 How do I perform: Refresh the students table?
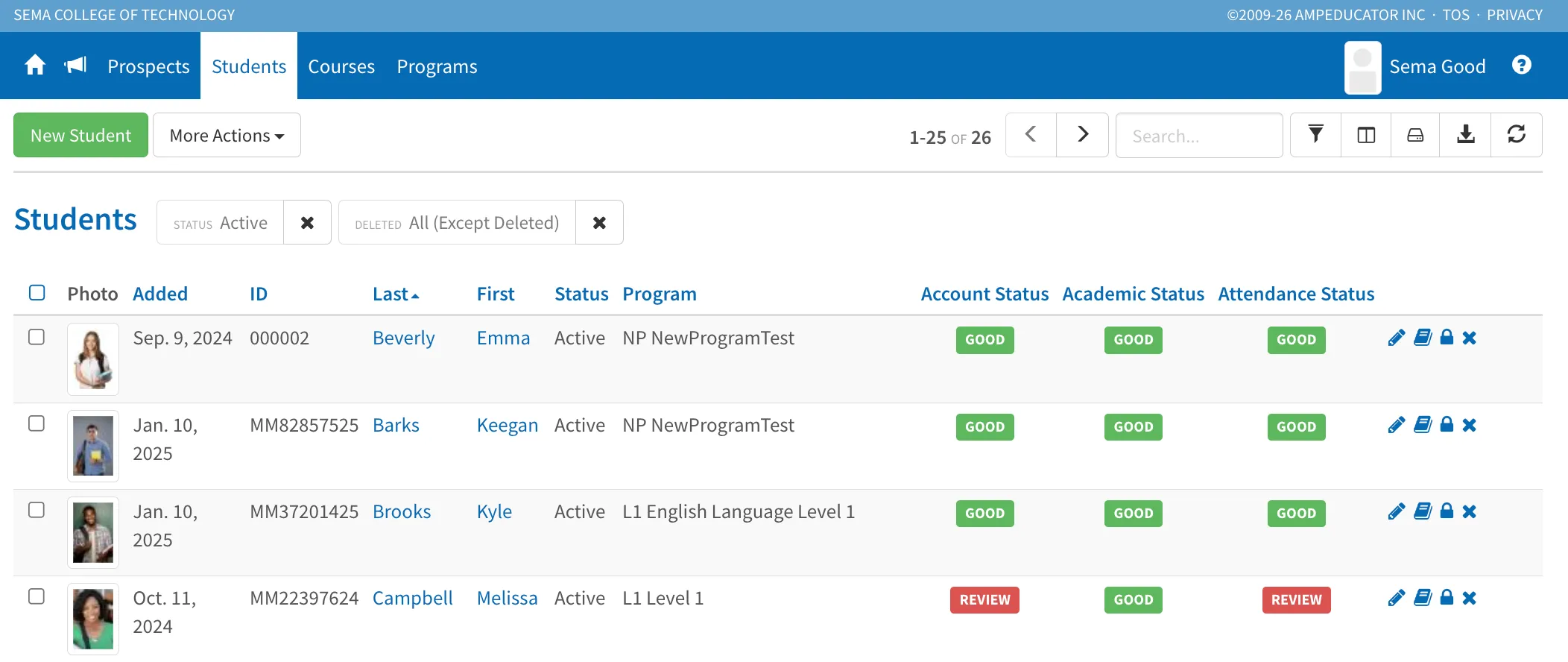click(1517, 135)
